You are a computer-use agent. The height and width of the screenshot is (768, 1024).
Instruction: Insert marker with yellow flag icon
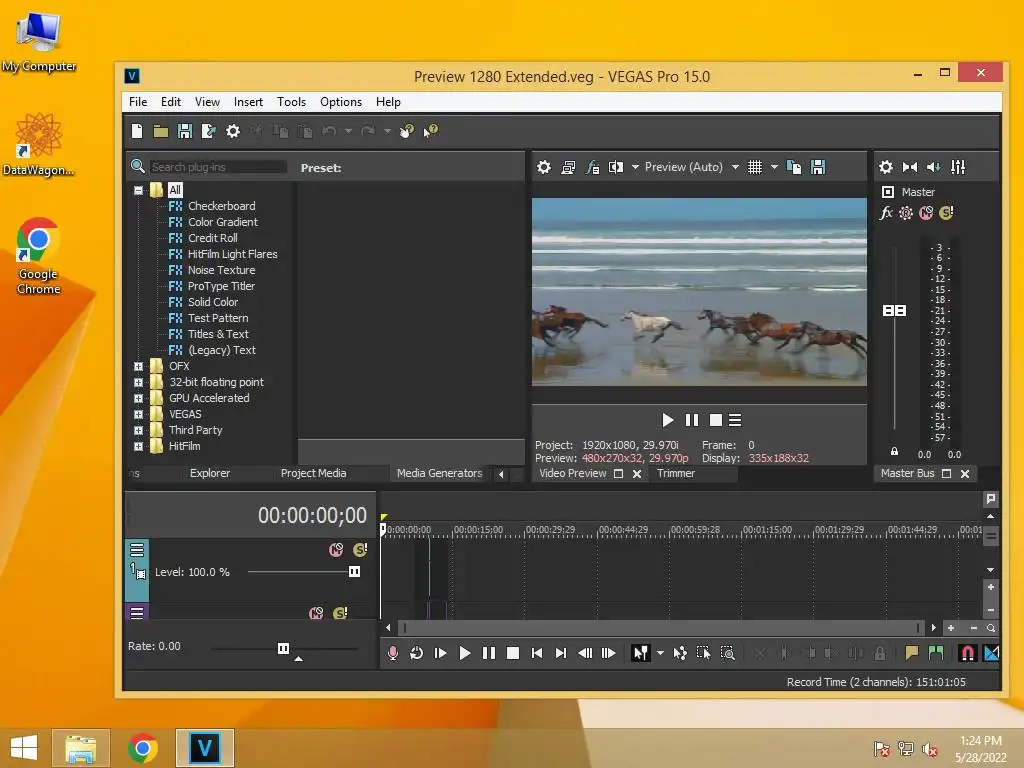(x=912, y=653)
